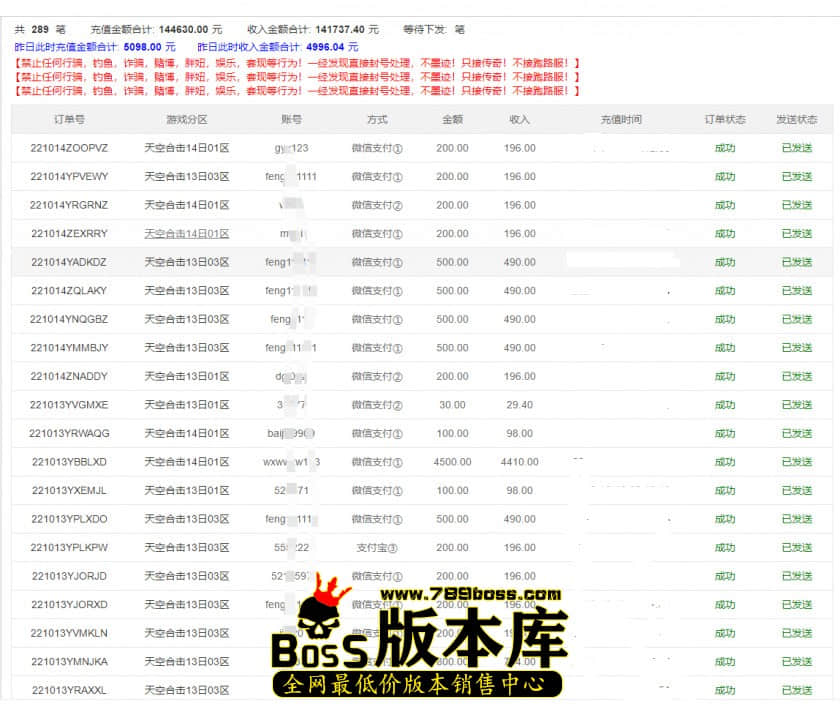
Task: Click the 4500.00 amount cell
Action: point(452,462)
